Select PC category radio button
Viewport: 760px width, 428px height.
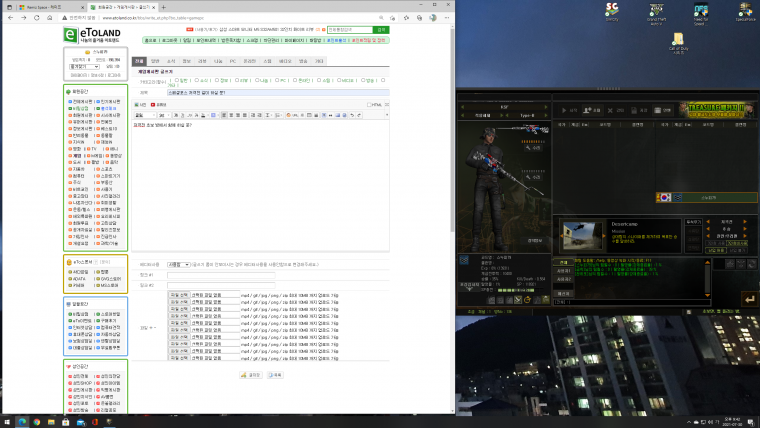[x=277, y=80]
